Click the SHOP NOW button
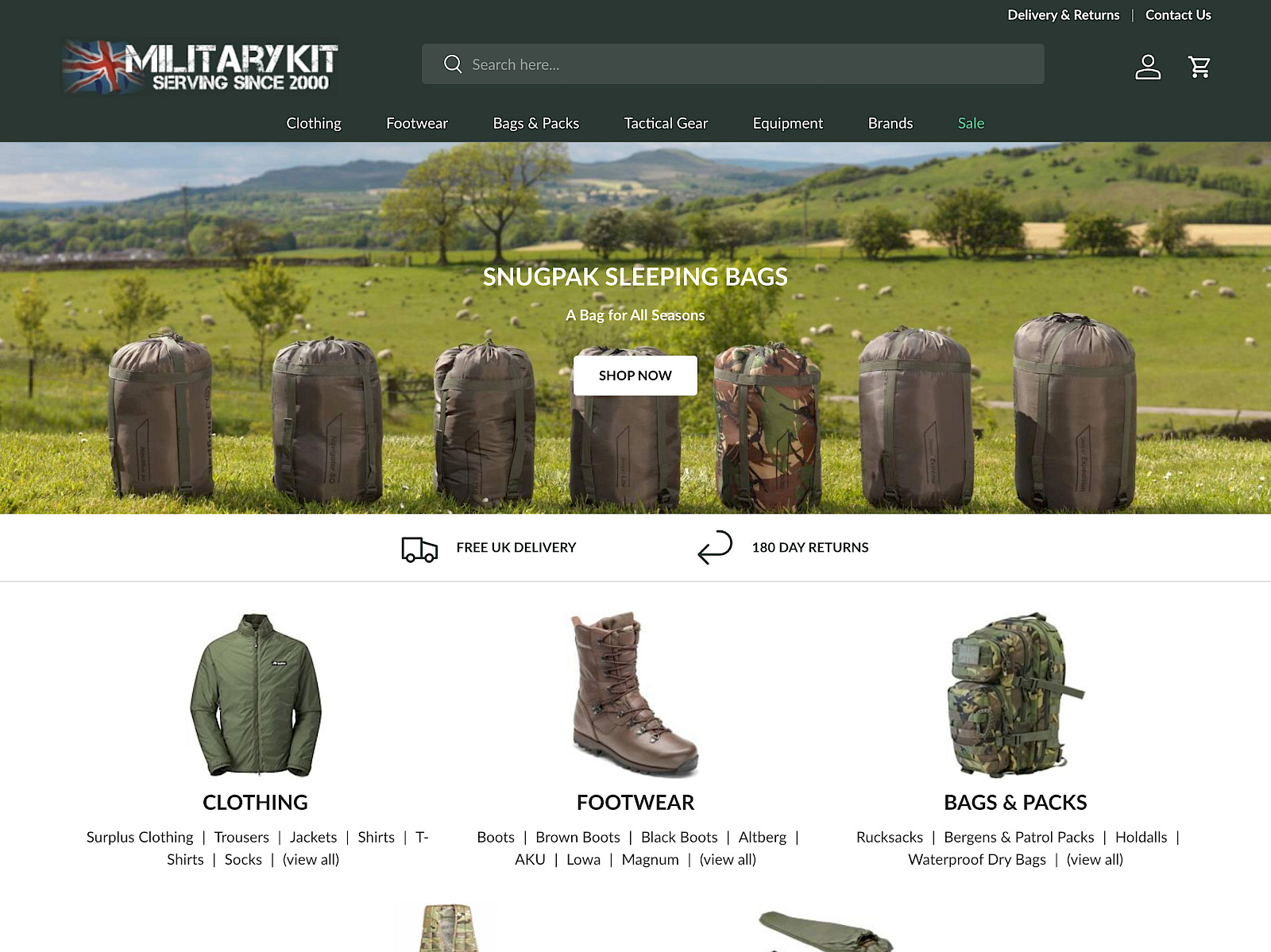This screenshot has width=1271, height=952. [635, 375]
